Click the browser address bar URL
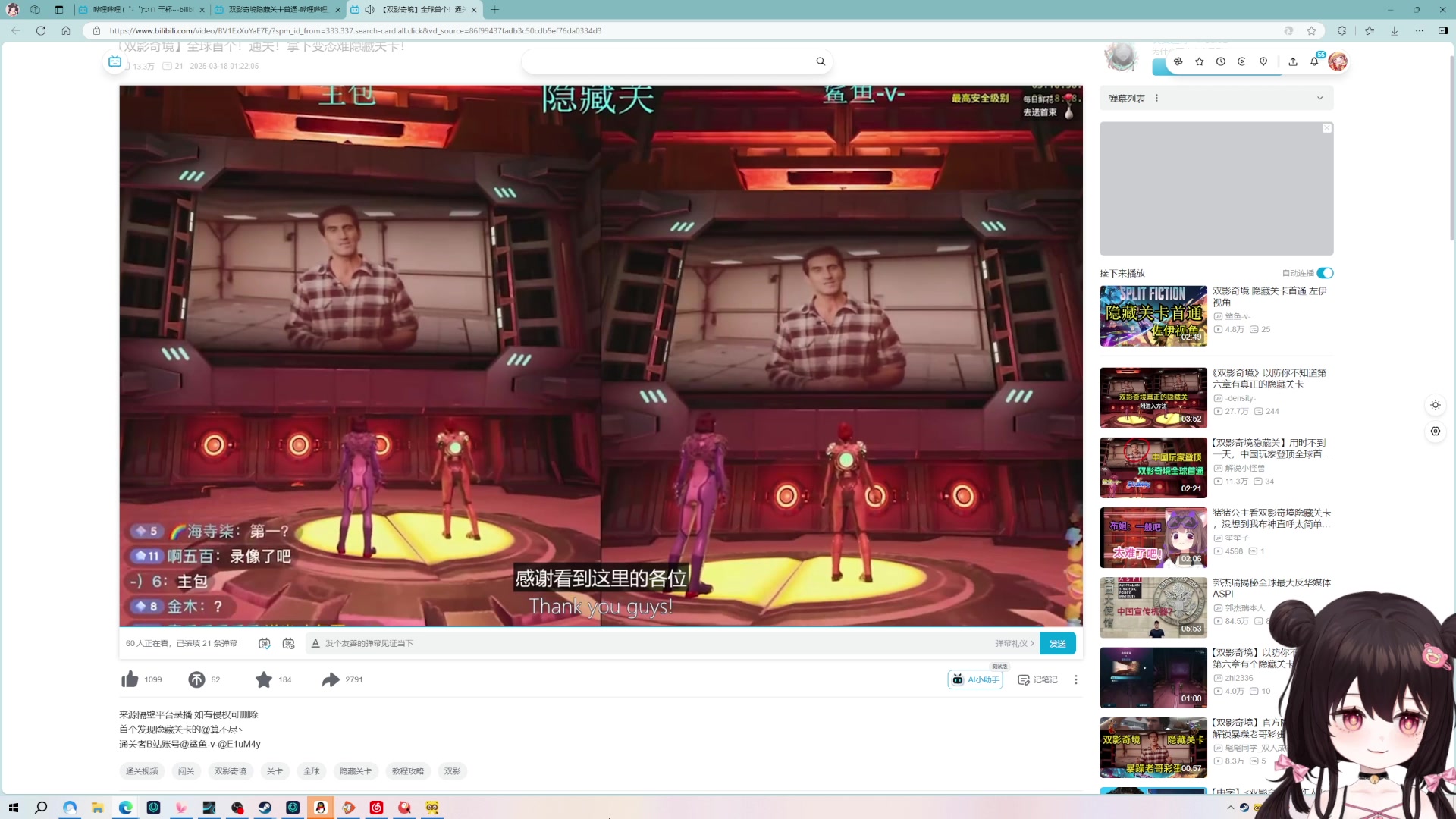This screenshot has width=1456, height=819. (355, 30)
